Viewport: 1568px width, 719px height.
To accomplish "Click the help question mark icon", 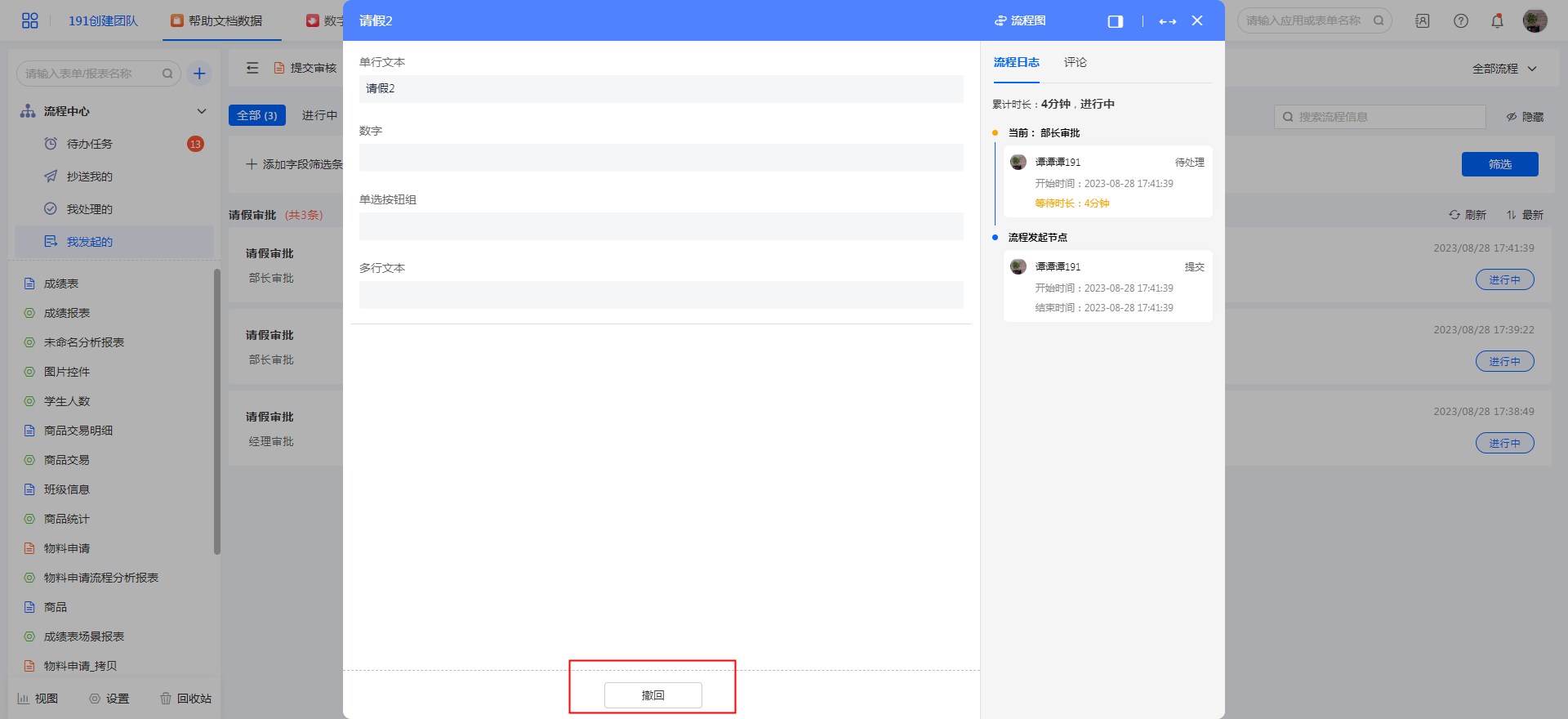I will 1461,21.
